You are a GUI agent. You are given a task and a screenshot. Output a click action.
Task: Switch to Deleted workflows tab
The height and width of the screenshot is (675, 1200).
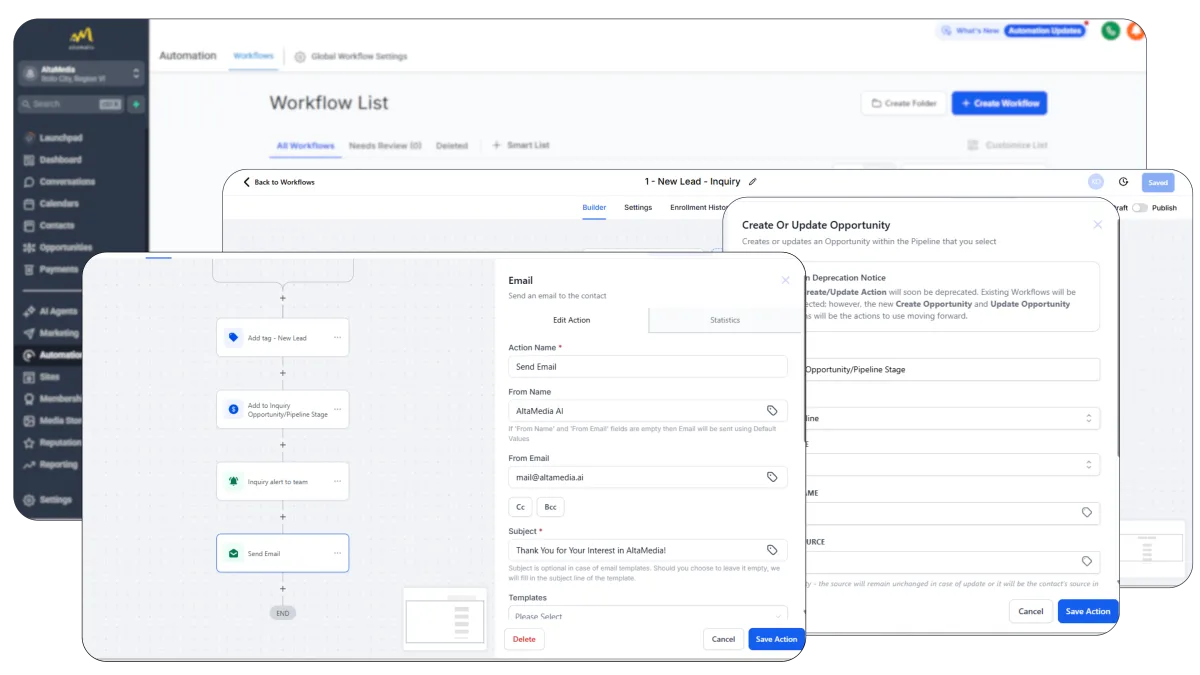point(452,146)
